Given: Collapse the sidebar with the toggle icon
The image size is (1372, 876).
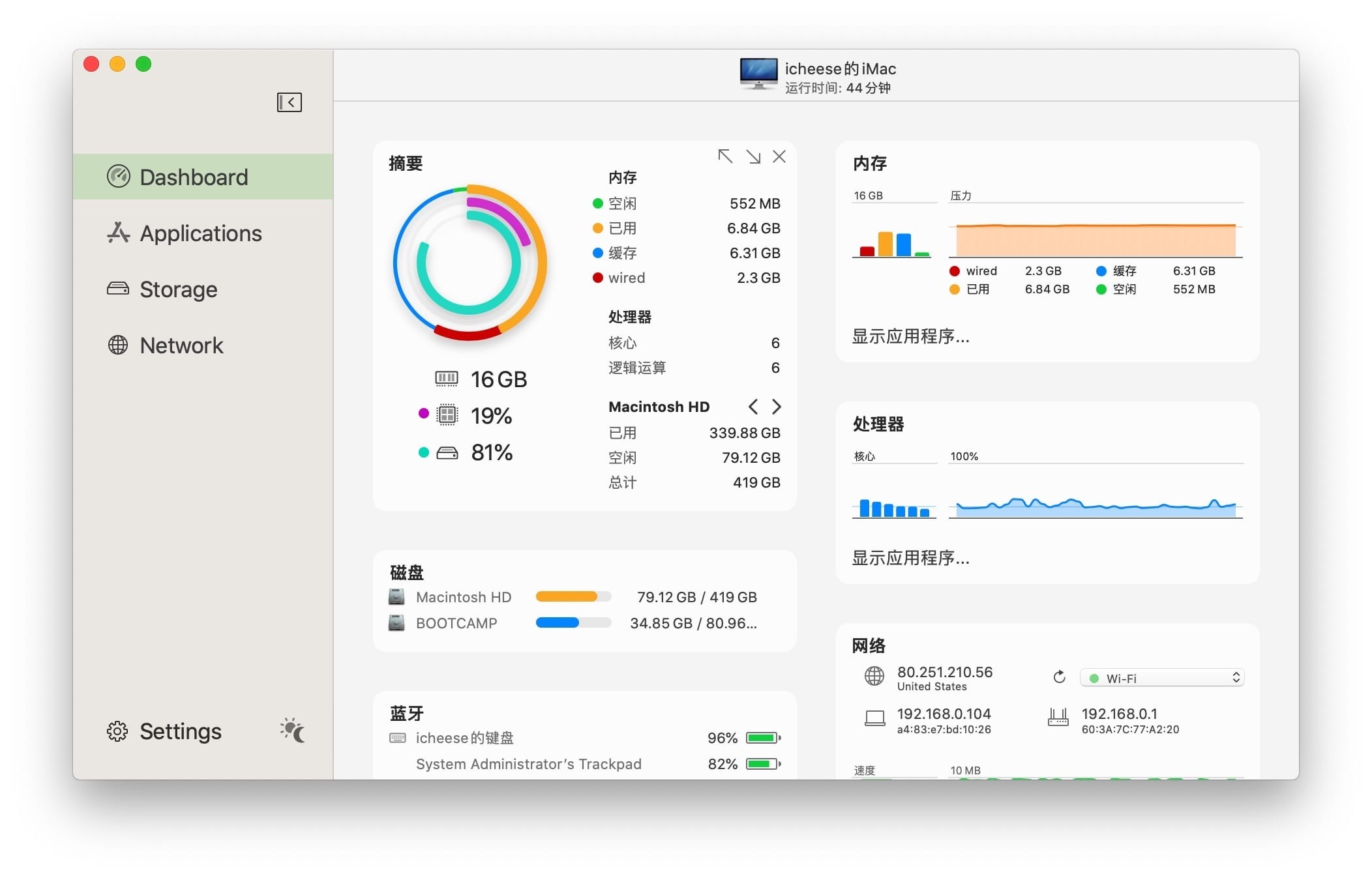Looking at the screenshot, I should 289,102.
